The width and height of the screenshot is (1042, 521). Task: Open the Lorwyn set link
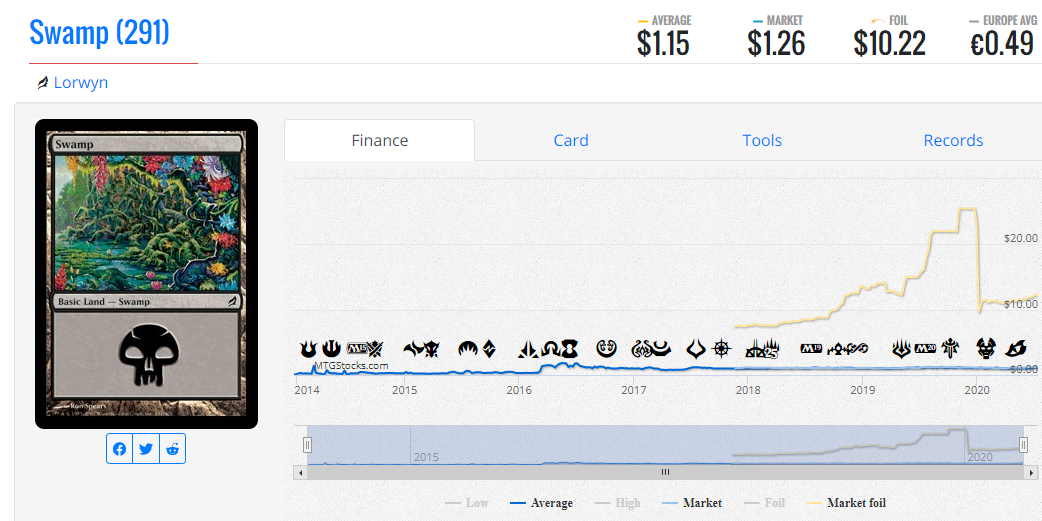tap(80, 83)
